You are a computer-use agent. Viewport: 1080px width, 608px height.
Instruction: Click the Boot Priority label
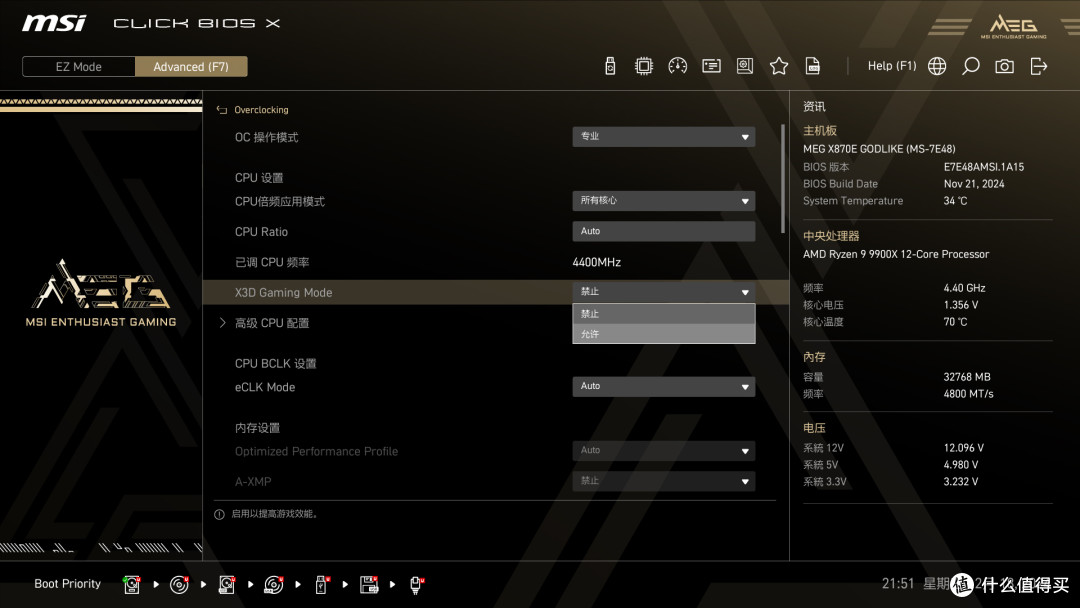pyautogui.click(x=68, y=584)
